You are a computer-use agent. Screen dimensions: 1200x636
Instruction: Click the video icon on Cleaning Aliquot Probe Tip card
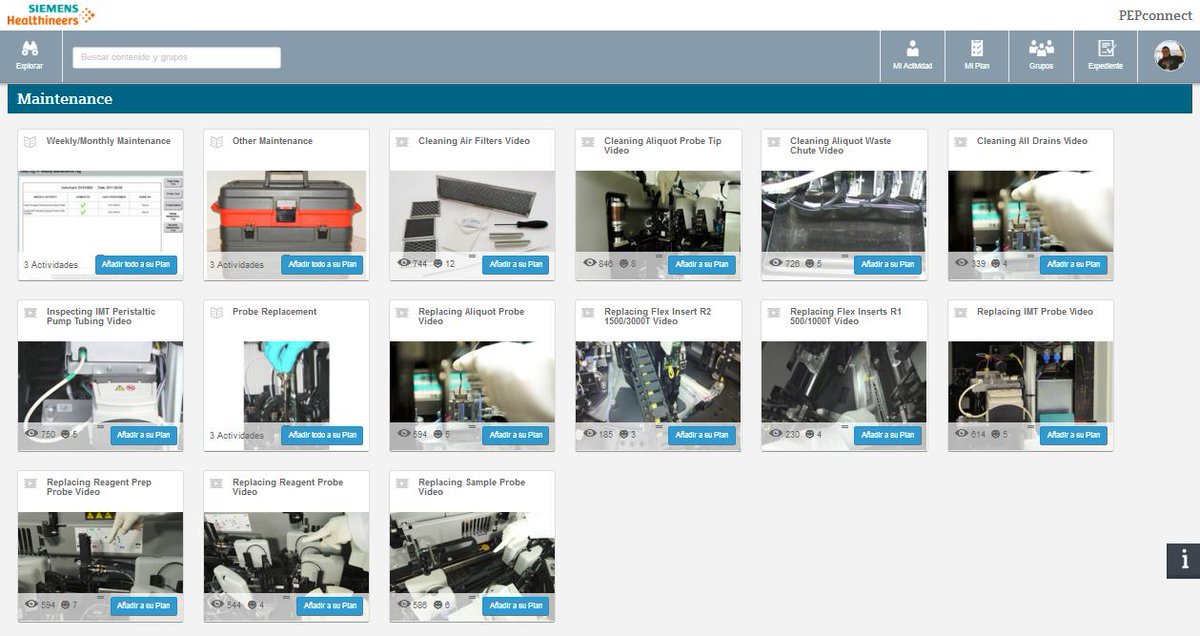point(588,142)
